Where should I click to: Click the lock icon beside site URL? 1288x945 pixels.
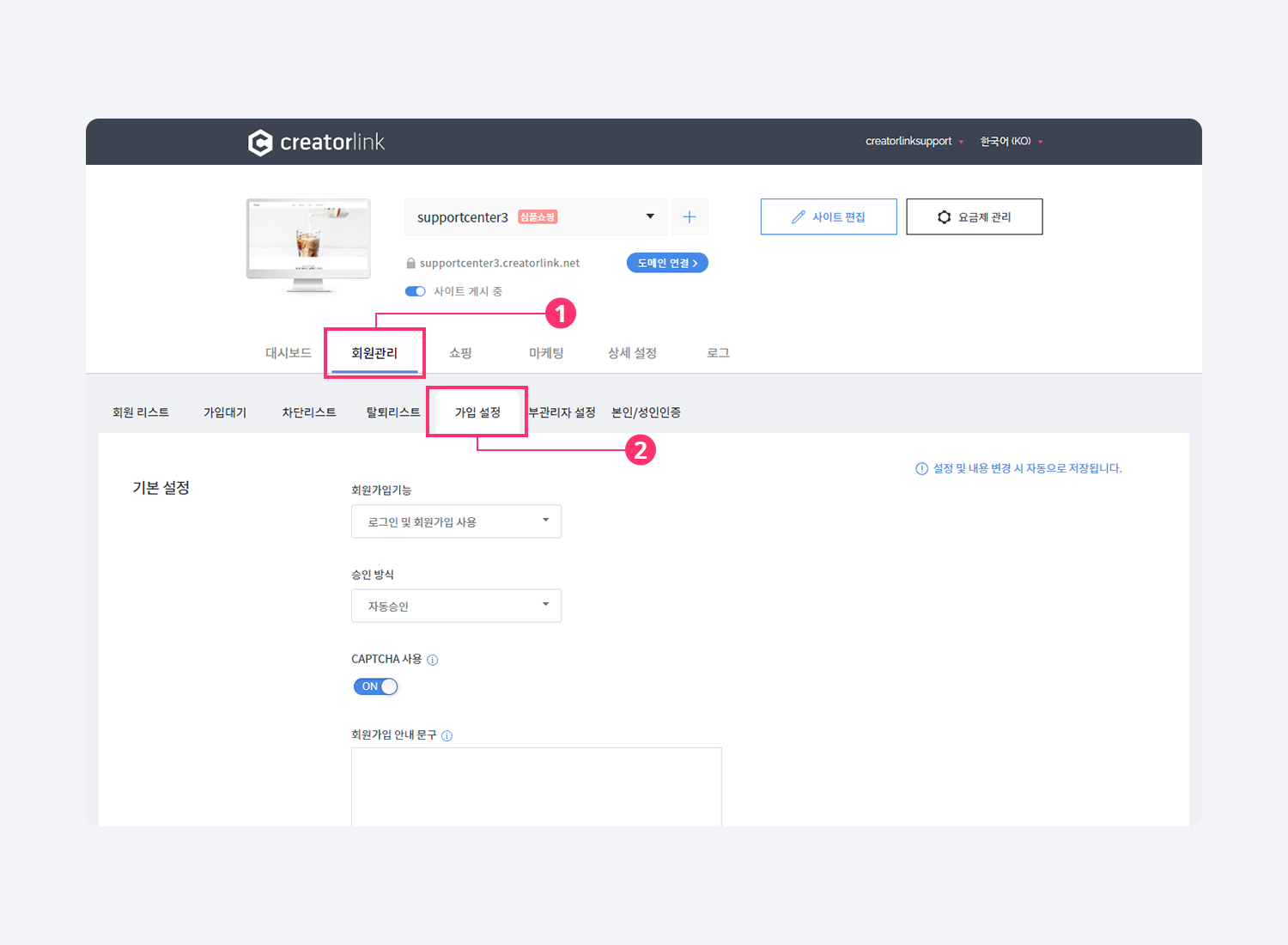pos(410,264)
